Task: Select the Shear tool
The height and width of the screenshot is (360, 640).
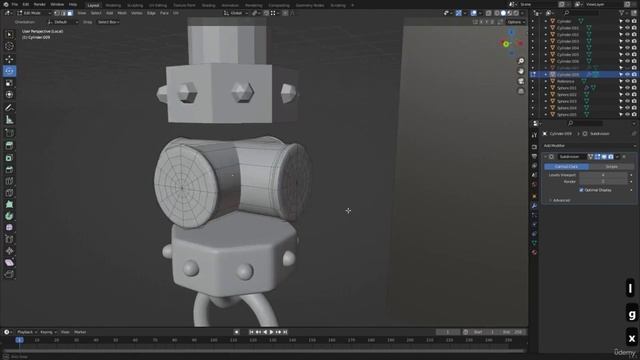Action: point(9,262)
